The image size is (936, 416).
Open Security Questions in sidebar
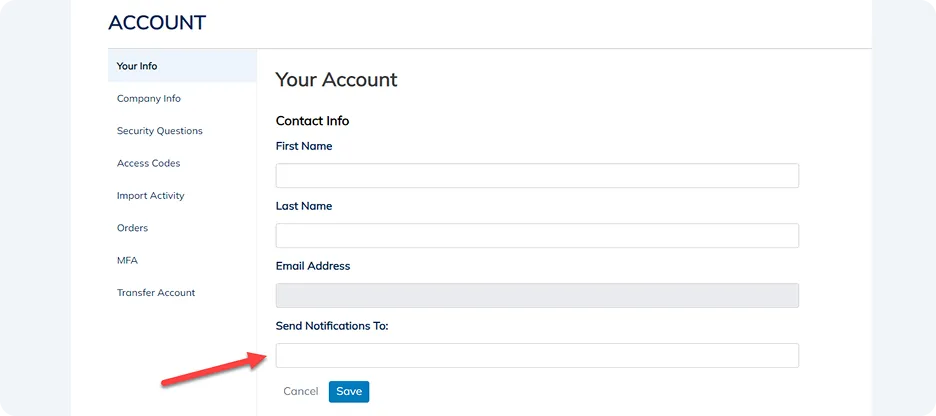coord(159,131)
